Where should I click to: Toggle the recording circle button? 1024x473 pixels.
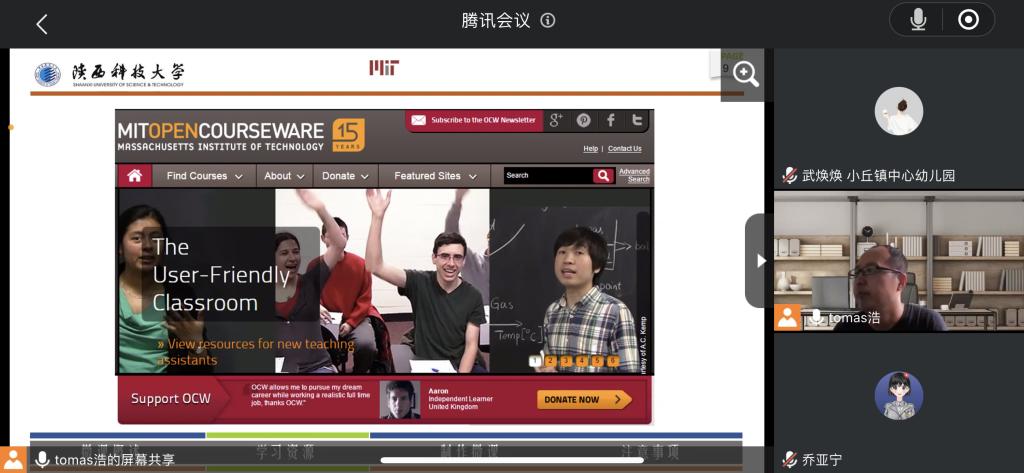(968, 20)
